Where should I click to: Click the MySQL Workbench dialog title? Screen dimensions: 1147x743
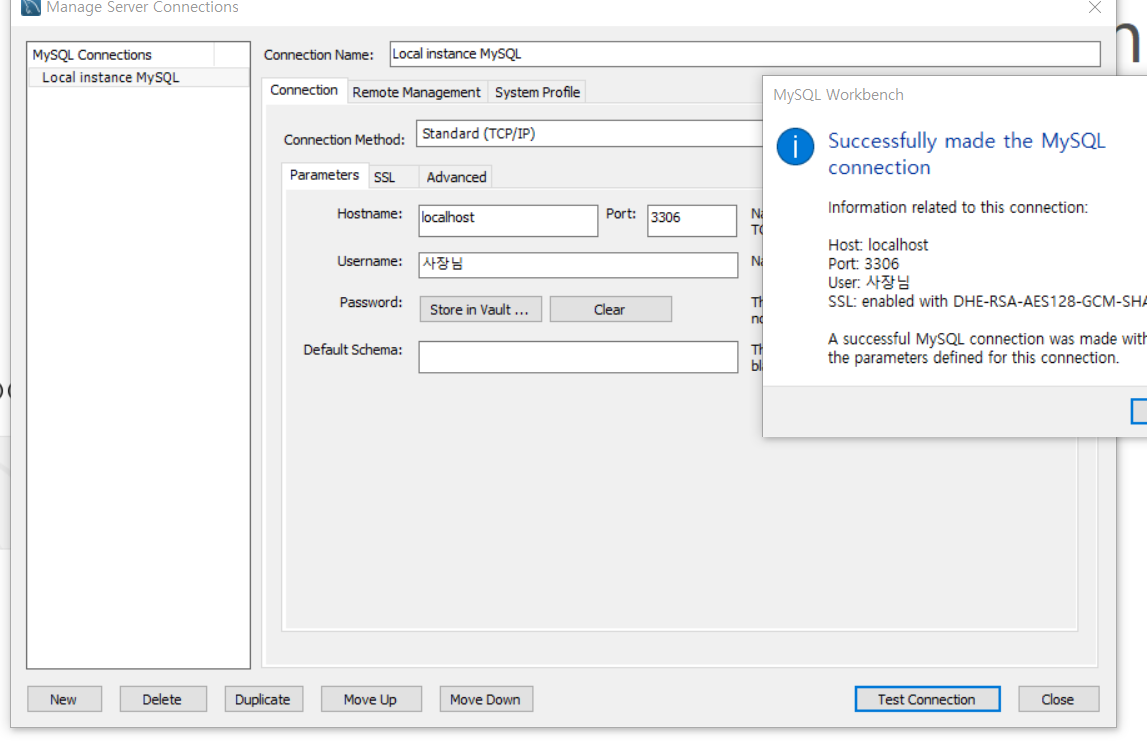pos(838,95)
